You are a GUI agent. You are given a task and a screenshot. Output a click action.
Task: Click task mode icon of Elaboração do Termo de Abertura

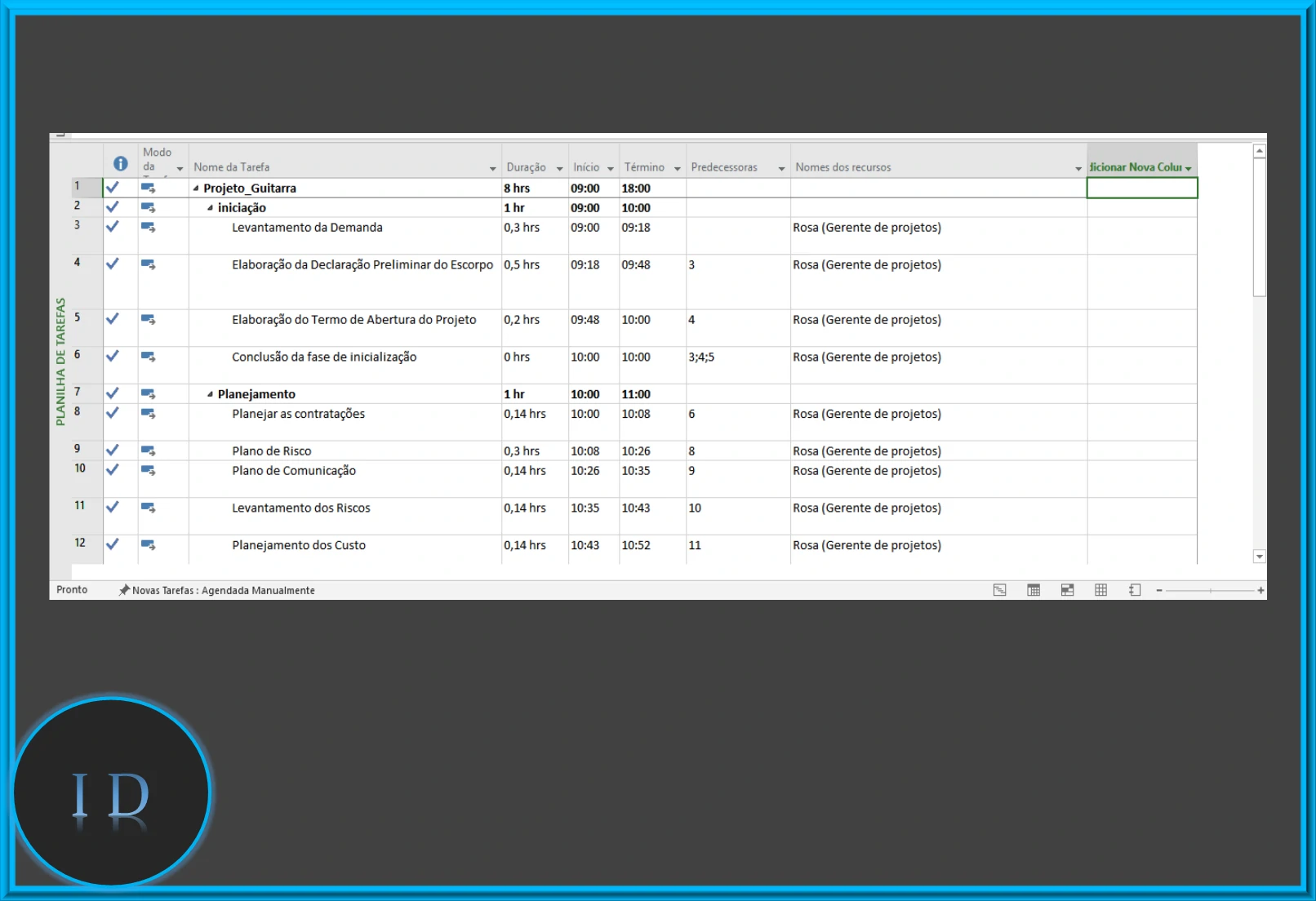[x=148, y=319]
